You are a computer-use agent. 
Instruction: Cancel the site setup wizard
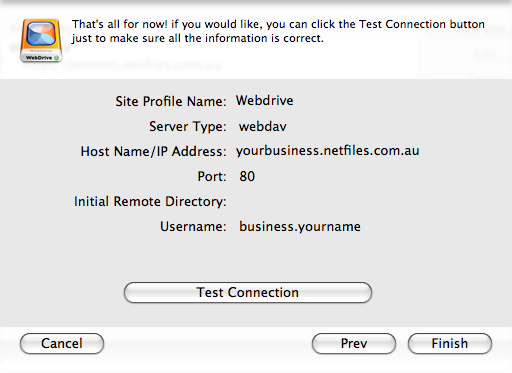coord(62,343)
